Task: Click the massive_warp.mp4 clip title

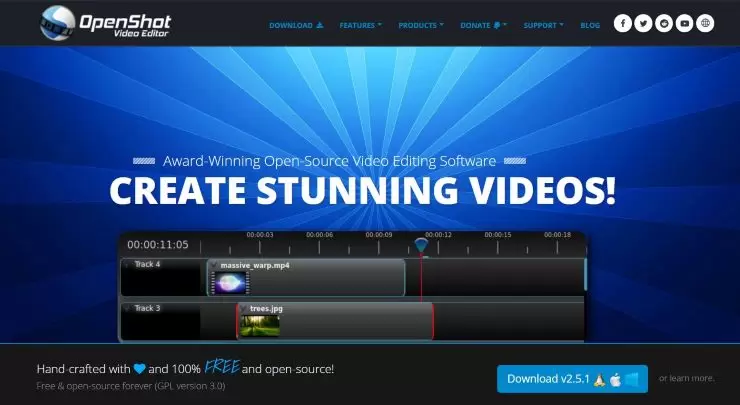Action: pyautogui.click(x=255, y=265)
